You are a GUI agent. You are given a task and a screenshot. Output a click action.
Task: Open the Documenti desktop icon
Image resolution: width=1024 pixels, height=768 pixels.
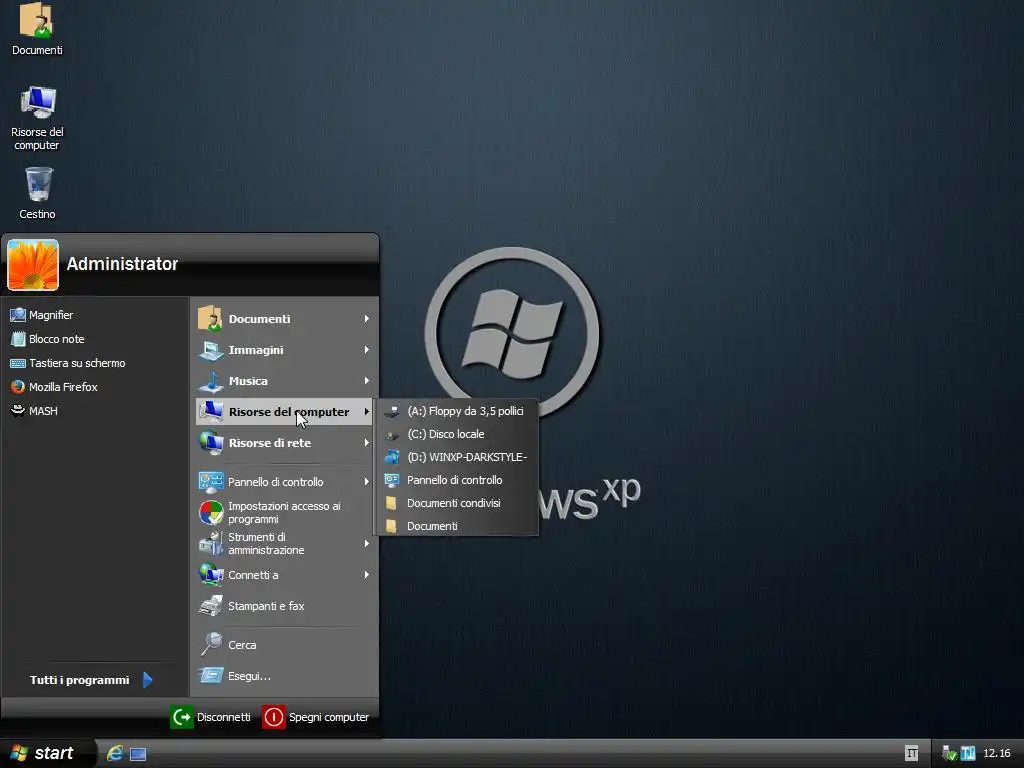[x=37, y=29]
